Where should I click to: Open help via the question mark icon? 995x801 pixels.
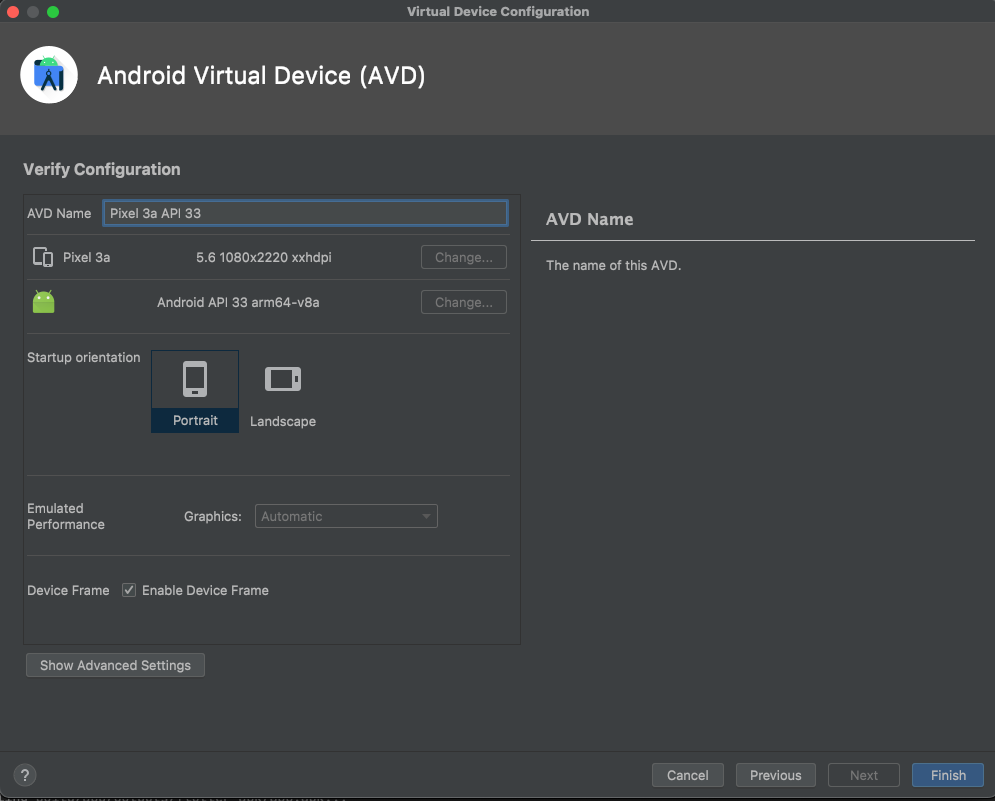pyautogui.click(x=24, y=775)
